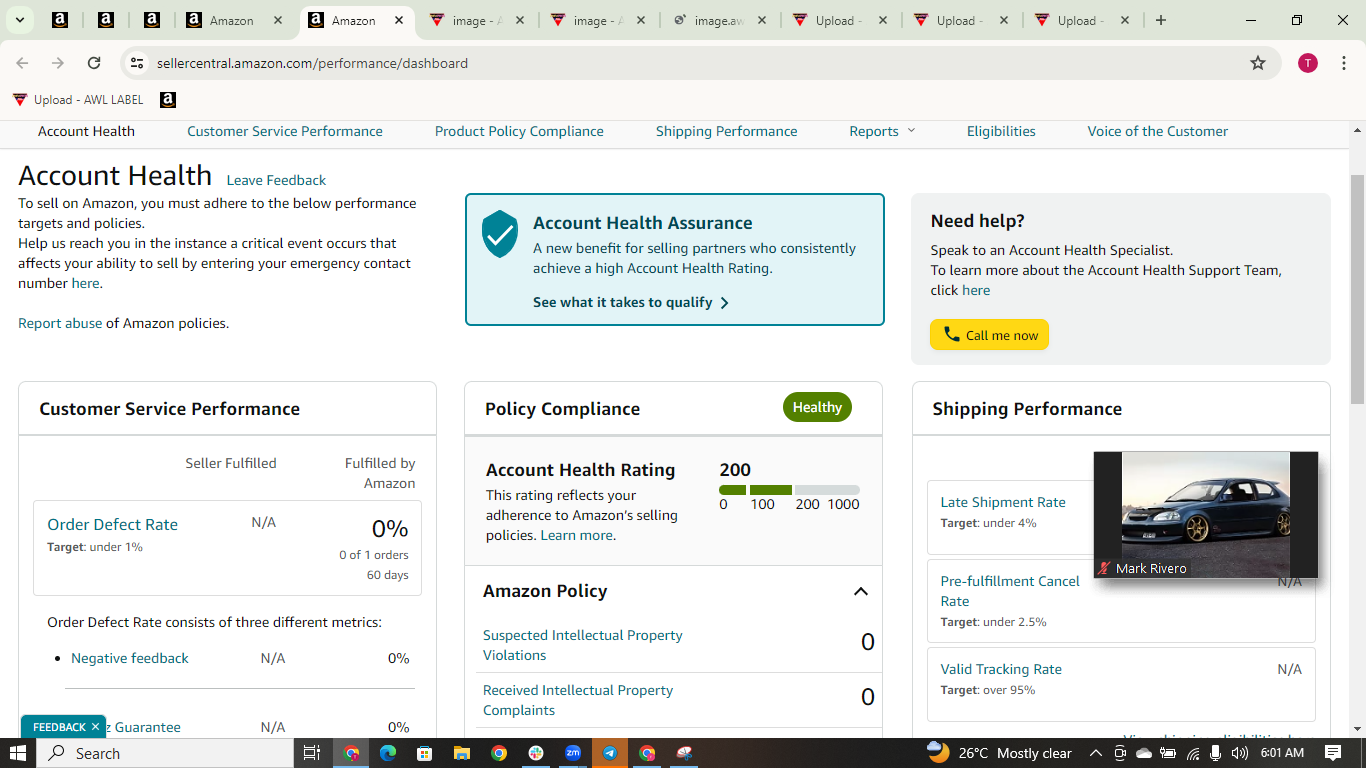The image size is (1366, 768).
Task: Click the here link in Need help box
Action: click(976, 290)
